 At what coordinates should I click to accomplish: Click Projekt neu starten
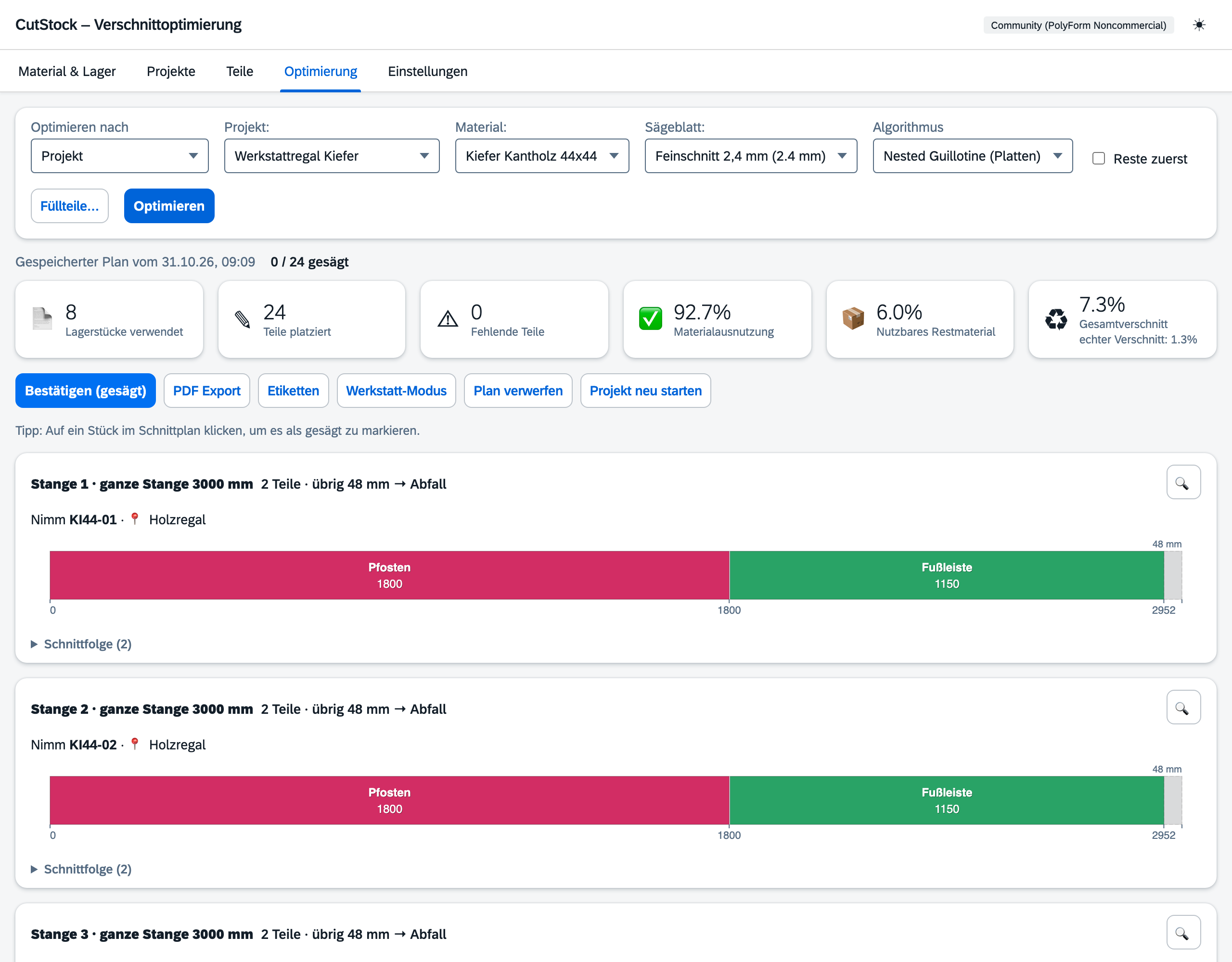[x=645, y=391]
